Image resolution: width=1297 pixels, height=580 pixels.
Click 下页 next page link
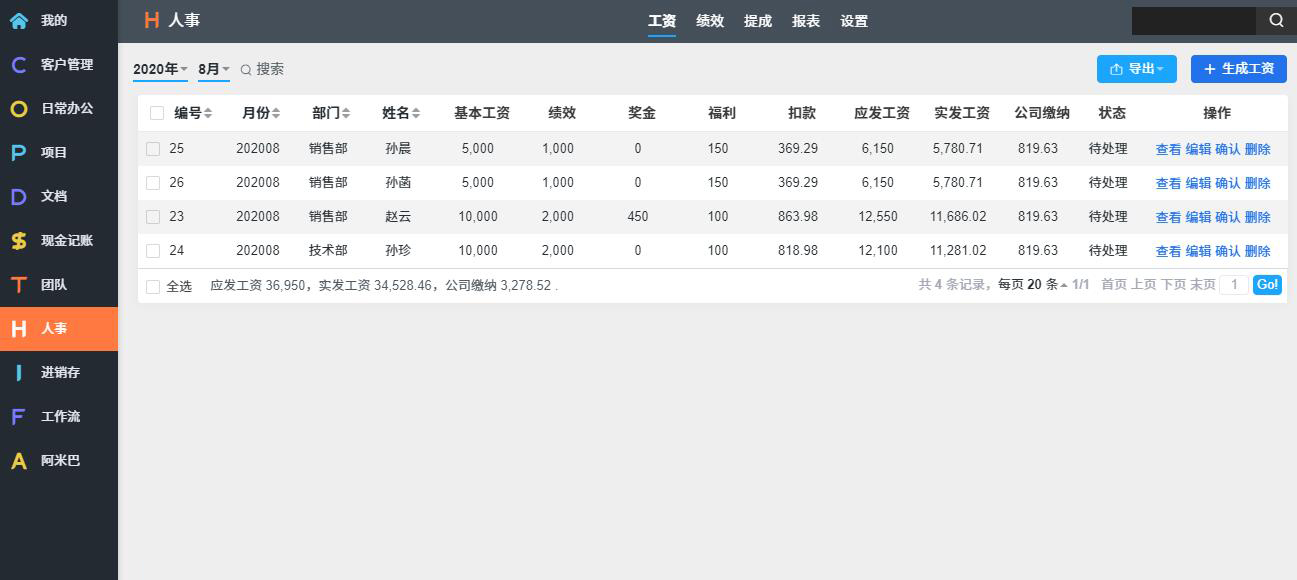point(1173,285)
